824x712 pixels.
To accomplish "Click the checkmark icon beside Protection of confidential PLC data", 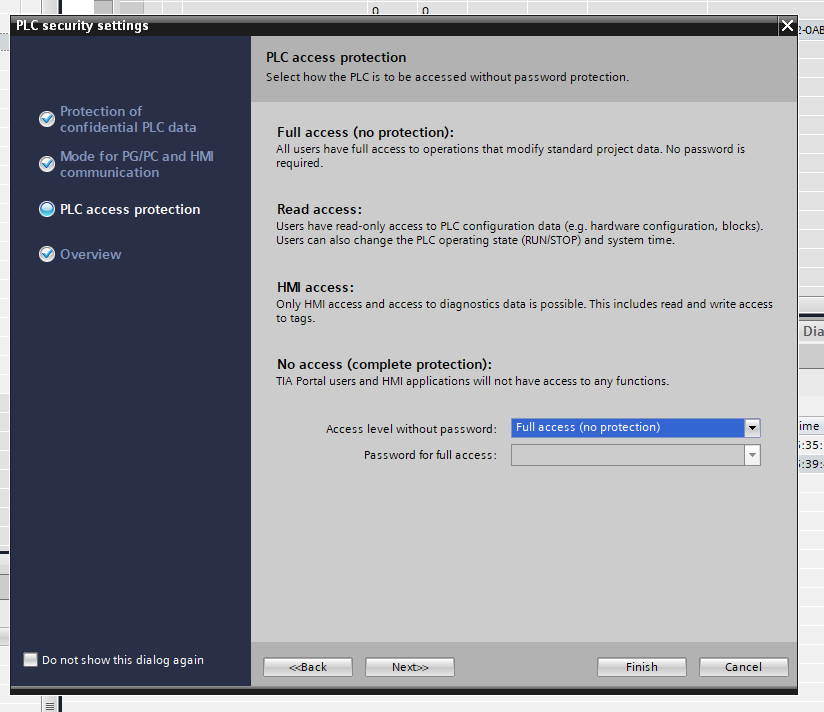I will pyautogui.click(x=47, y=119).
